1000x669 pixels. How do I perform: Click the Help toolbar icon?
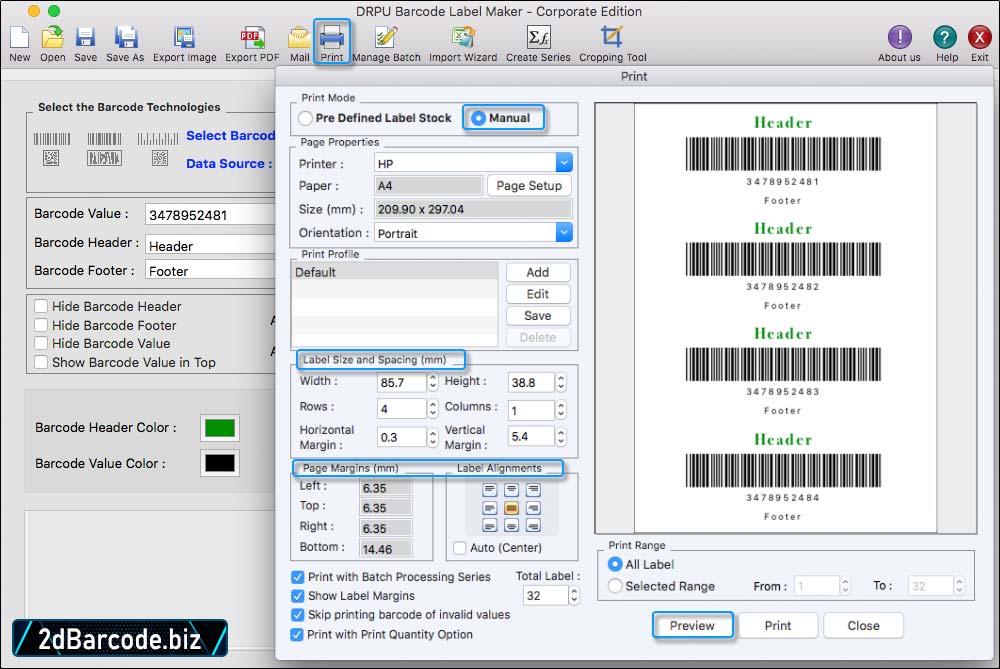click(945, 38)
